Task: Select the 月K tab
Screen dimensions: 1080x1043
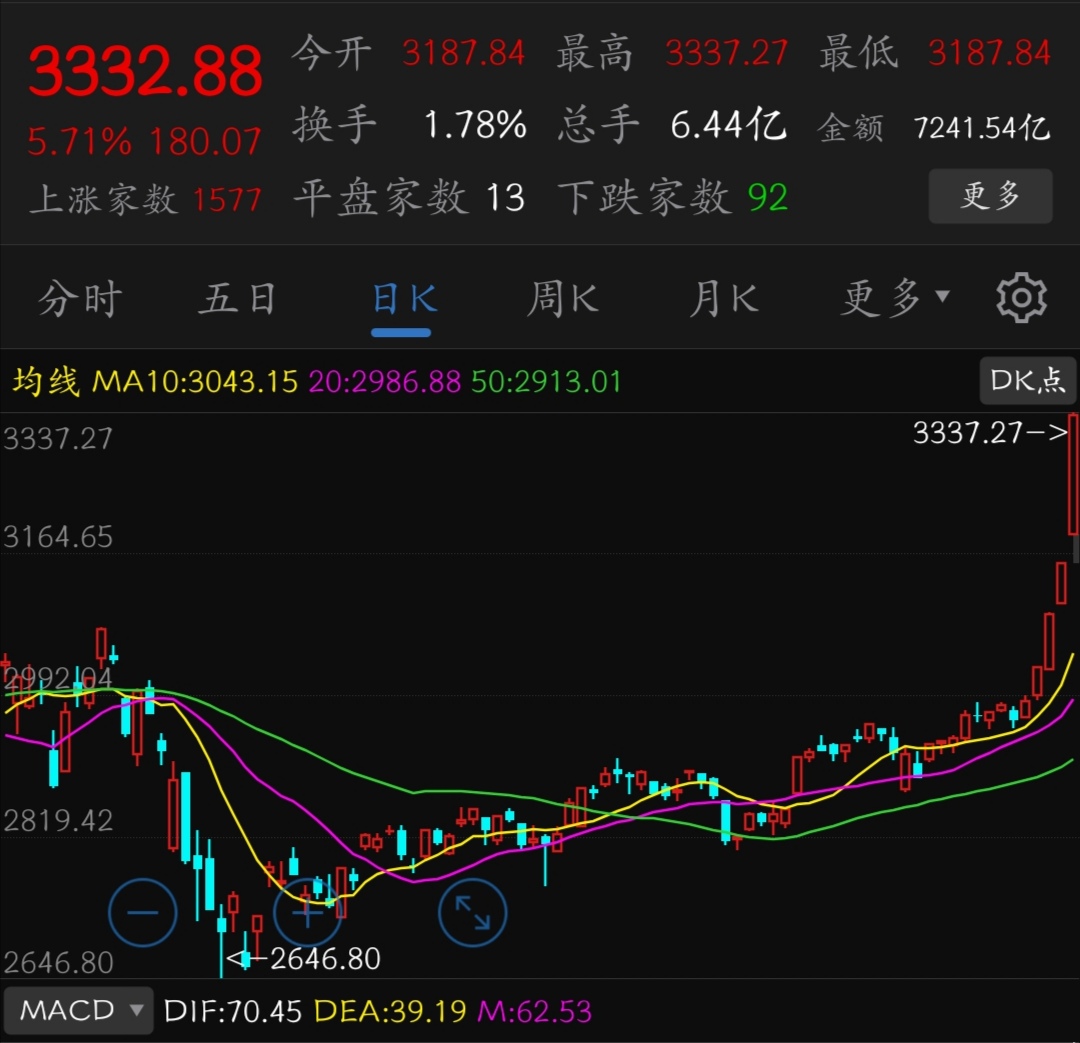Action: (723, 299)
